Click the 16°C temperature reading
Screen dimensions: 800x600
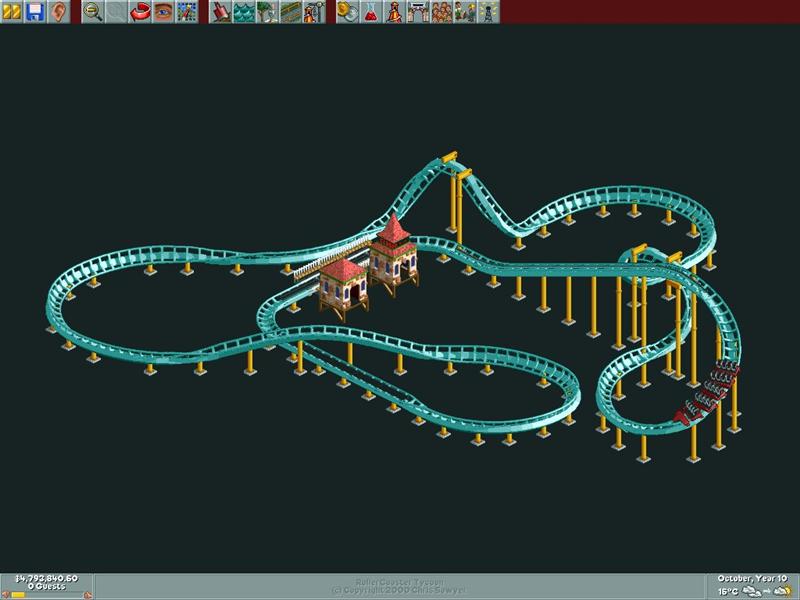pyautogui.click(x=728, y=591)
